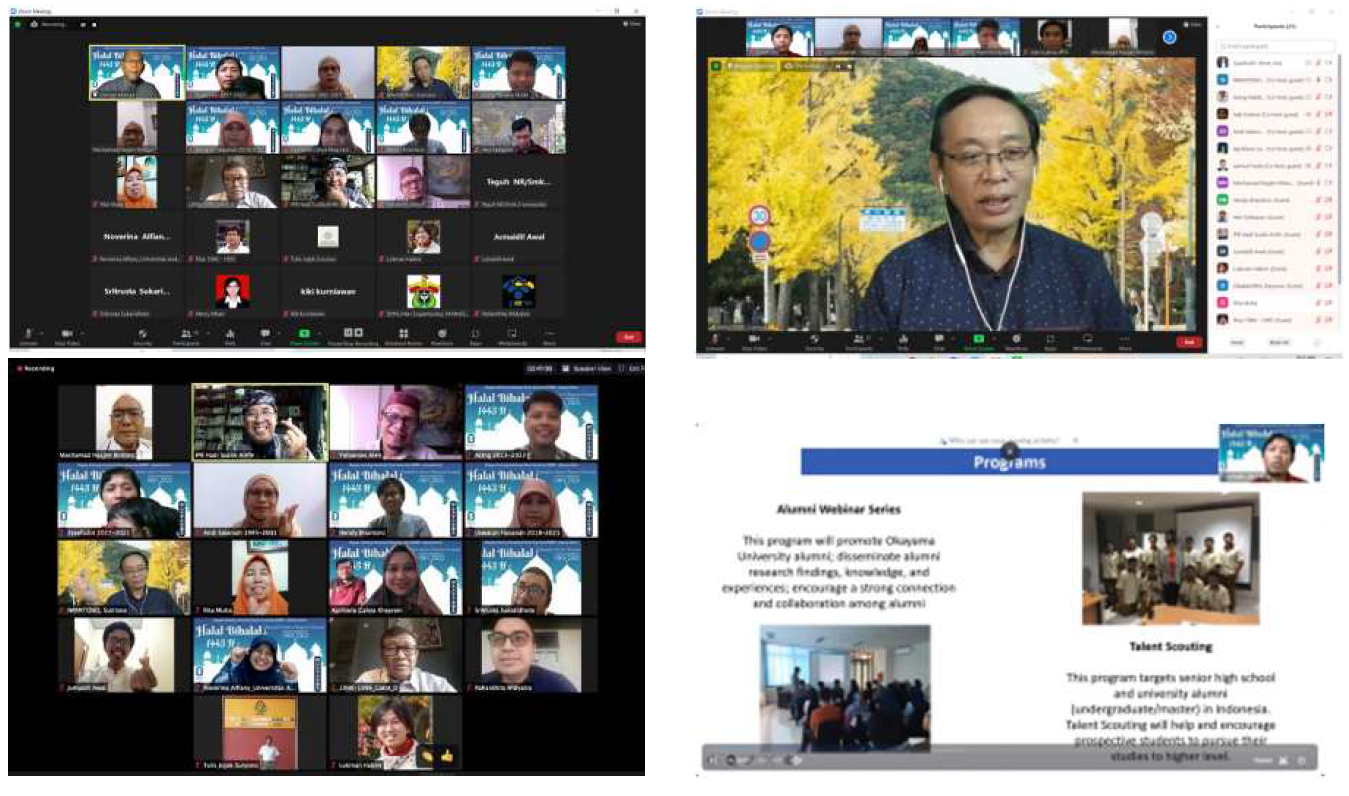Screen dimensions: 1349x796
Task: Expand audio options arrow beside Unmute, top-left window
Action: [40, 331]
